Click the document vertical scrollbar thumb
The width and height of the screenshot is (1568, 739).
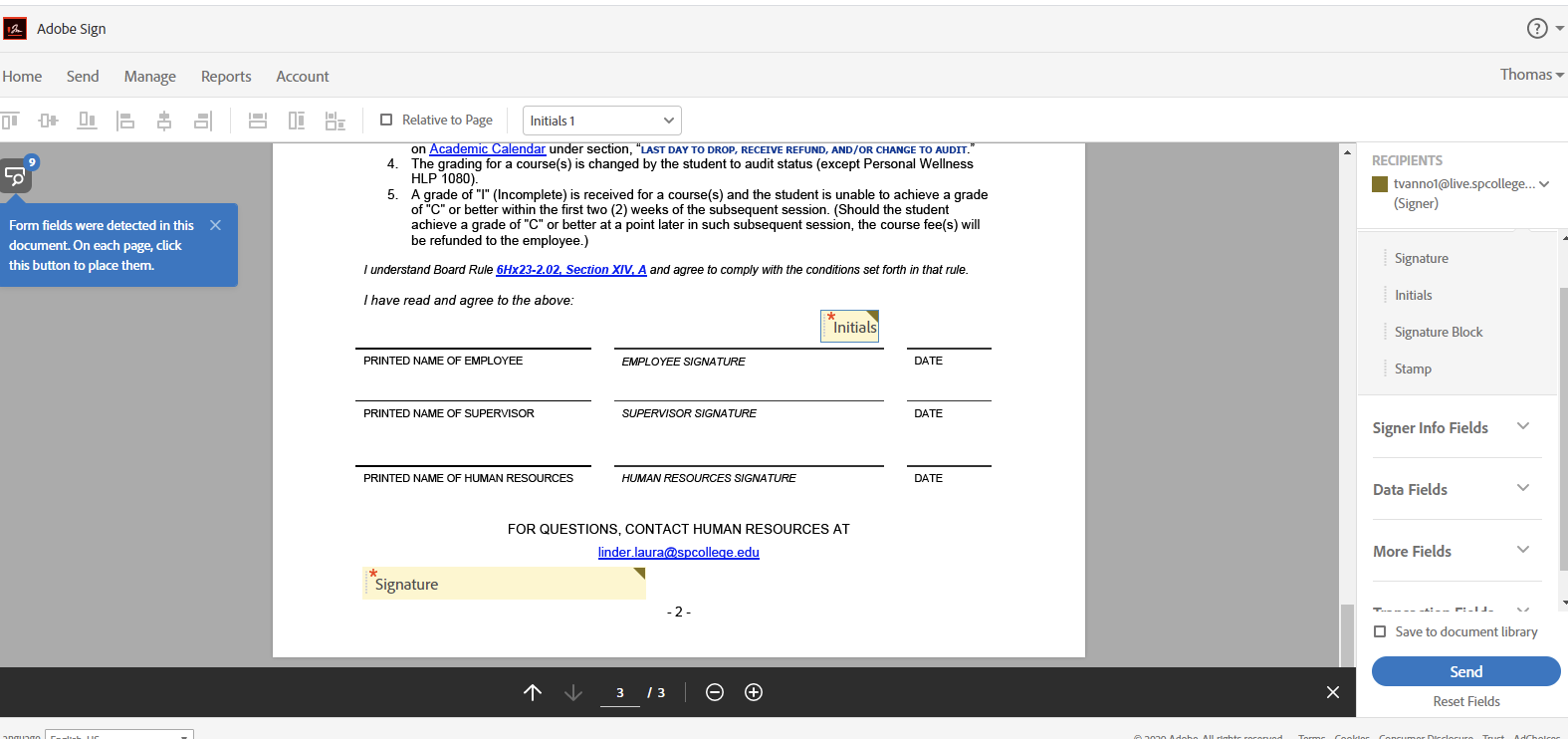[1347, 634]
